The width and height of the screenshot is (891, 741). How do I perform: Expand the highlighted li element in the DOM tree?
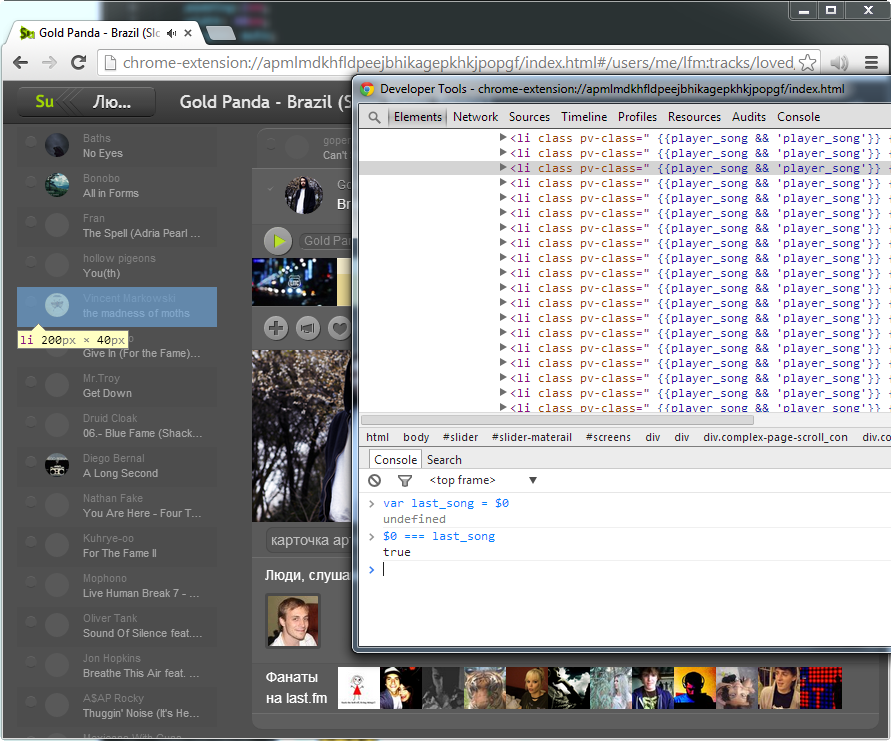coord(503,167)
